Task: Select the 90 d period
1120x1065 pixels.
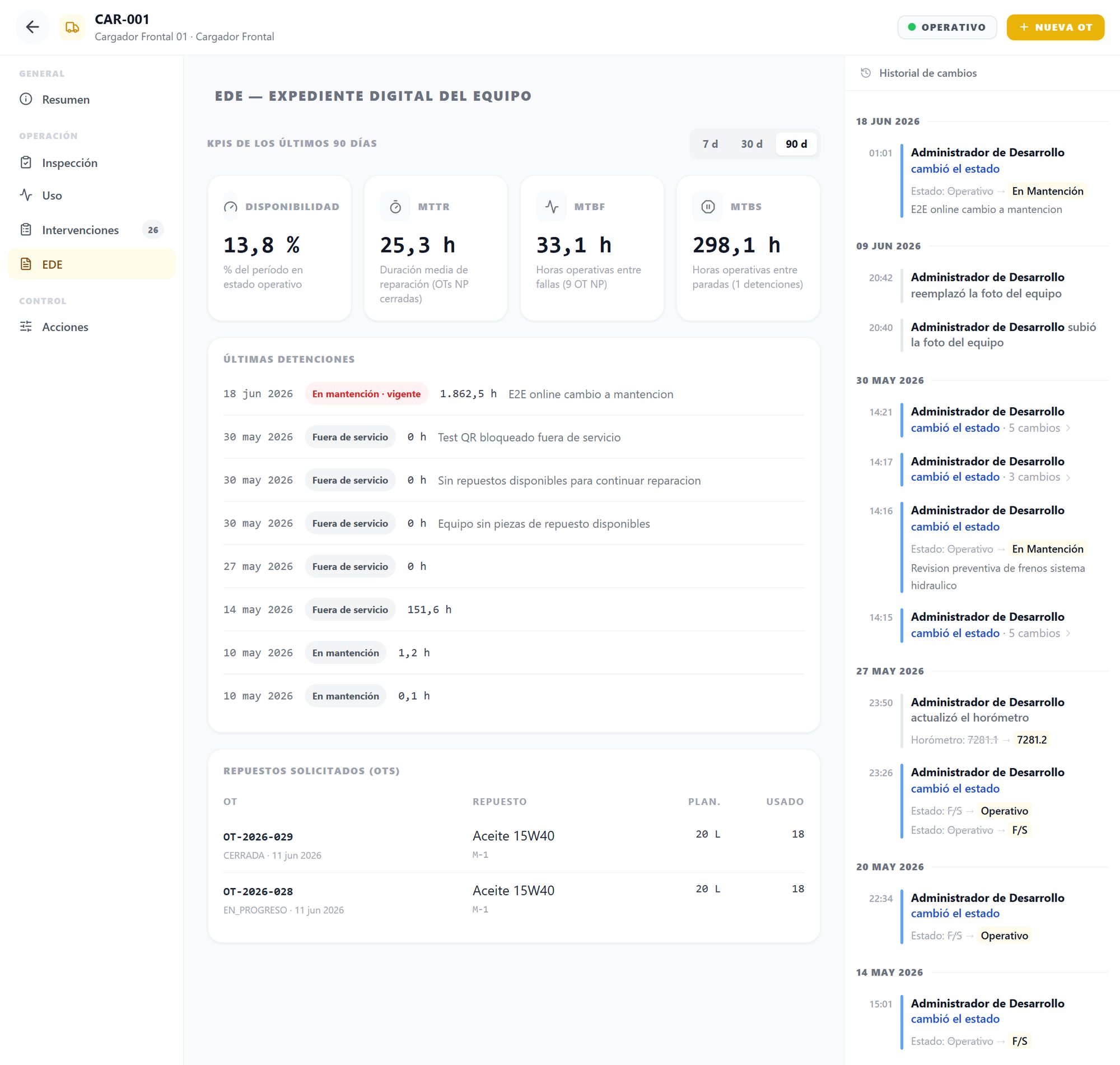Action: pyautogui.click(x=796, y=144)
